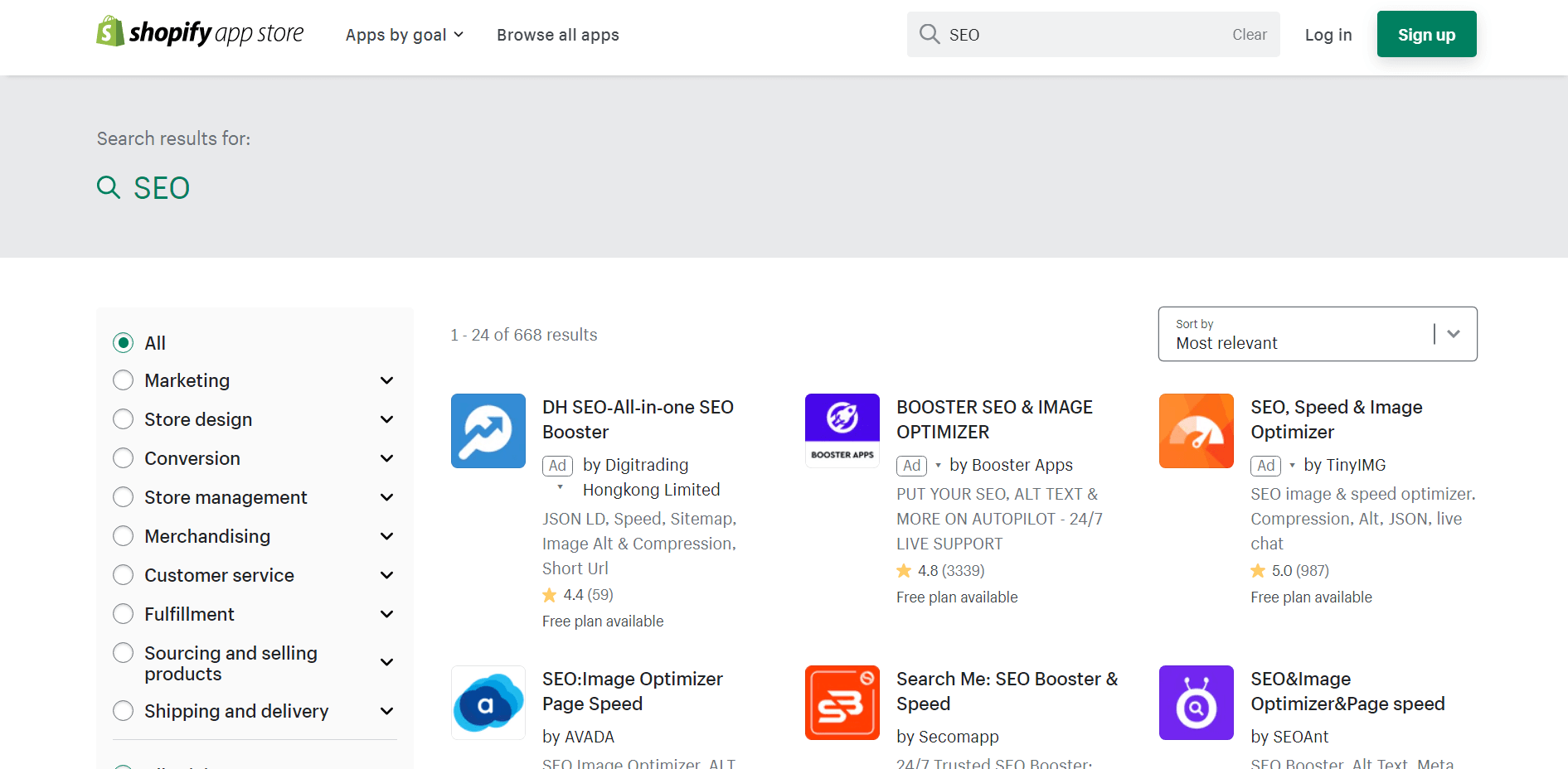
Task: Click 'by SEOAnt' developer text
Action: 1289,737
